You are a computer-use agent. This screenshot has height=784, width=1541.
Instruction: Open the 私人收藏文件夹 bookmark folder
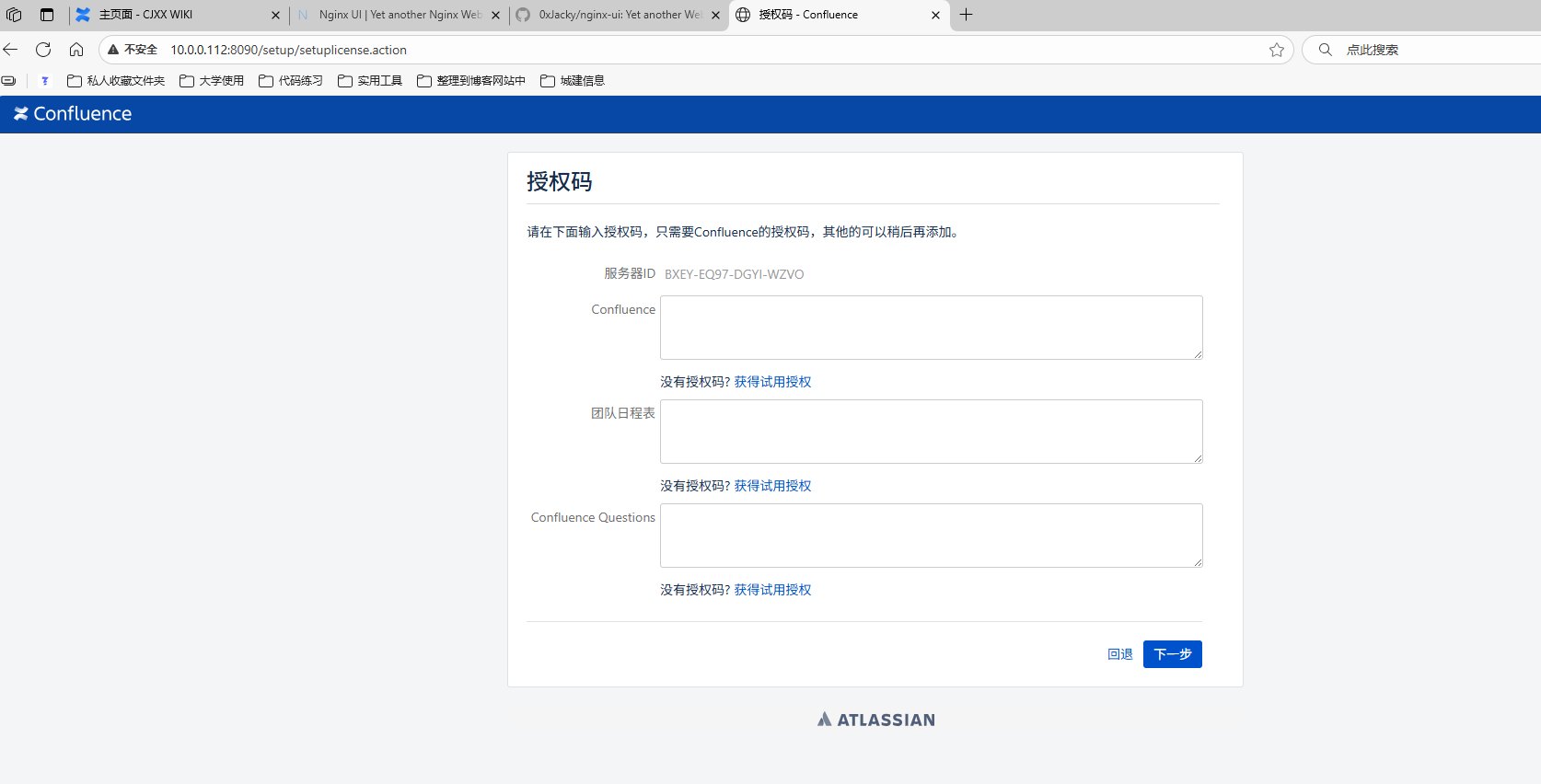coord(116,81)
